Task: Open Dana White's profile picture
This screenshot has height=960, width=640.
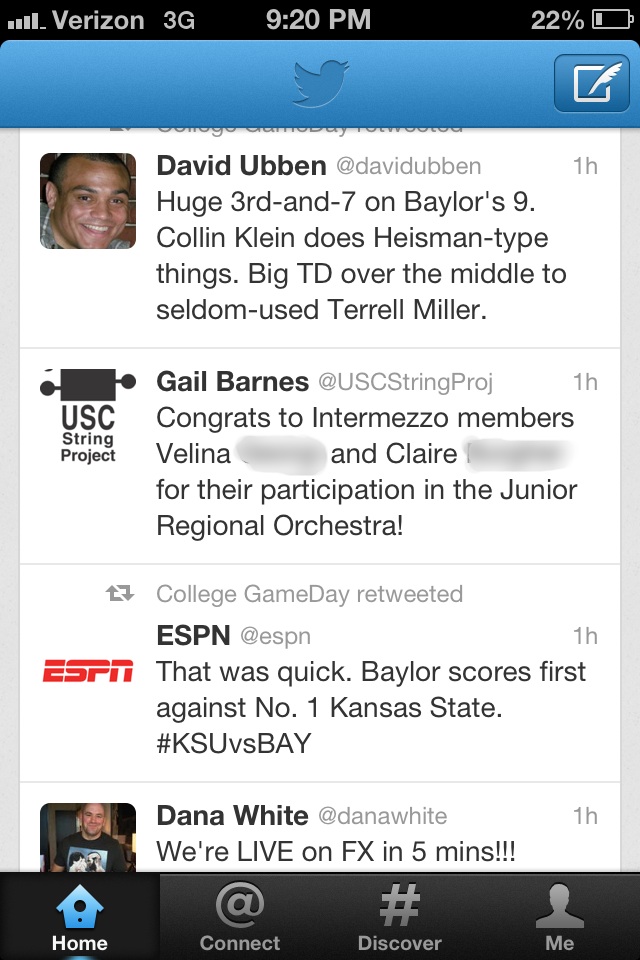Action: [88, 838]
